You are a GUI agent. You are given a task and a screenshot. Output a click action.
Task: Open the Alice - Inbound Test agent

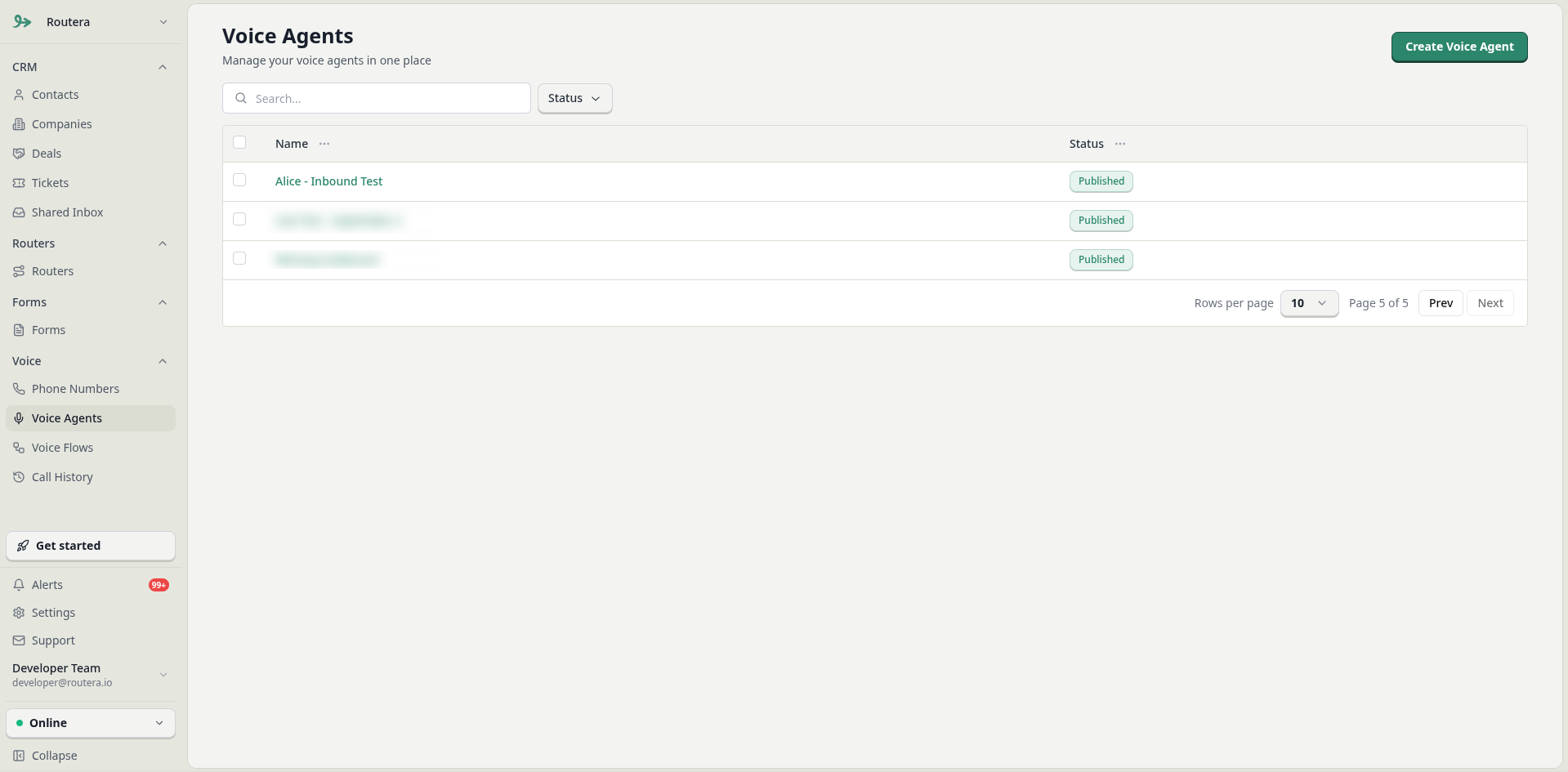coord(328,181)
